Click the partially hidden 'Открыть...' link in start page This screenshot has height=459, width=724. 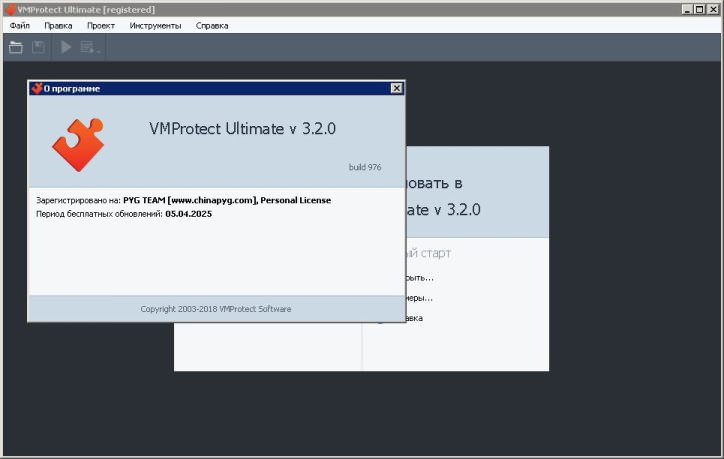point(420,278)
